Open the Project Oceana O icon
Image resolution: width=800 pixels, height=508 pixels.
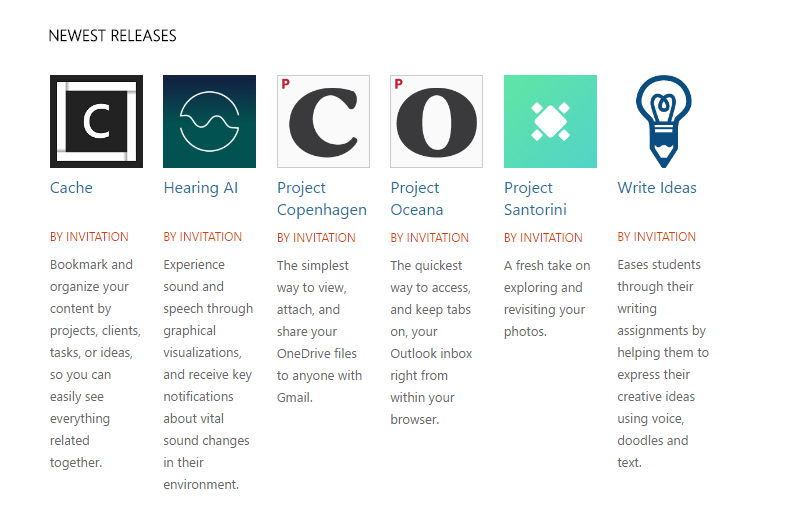436,121
